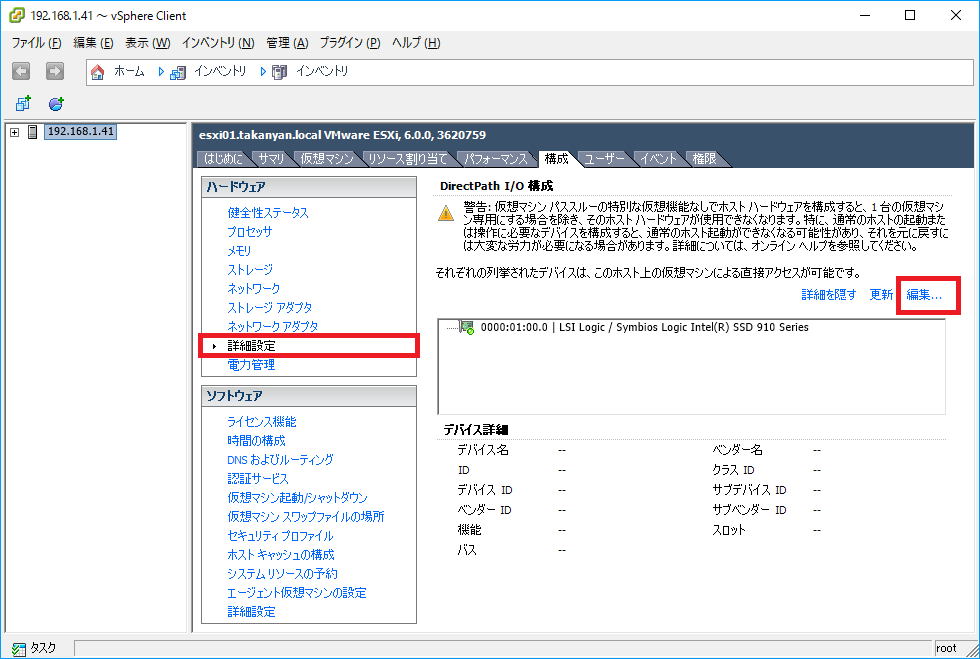Image resolution: width=980 pixels, height=659 pixels.
Task: Open the ストレージ アダプタ link
Action: 269,308
